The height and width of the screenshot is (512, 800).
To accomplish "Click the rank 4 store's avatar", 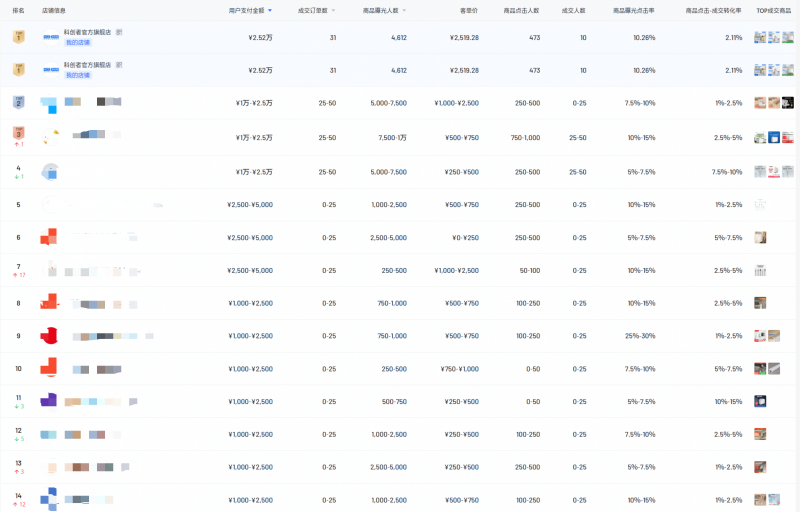I will pos(50,171).
